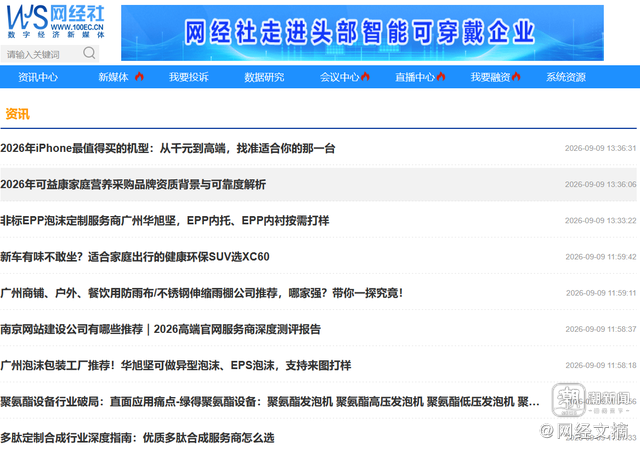Viewport: 640px width, 453px height.
Task: Open the SUV选XC60 article link
Action: (x=135, y=257)
